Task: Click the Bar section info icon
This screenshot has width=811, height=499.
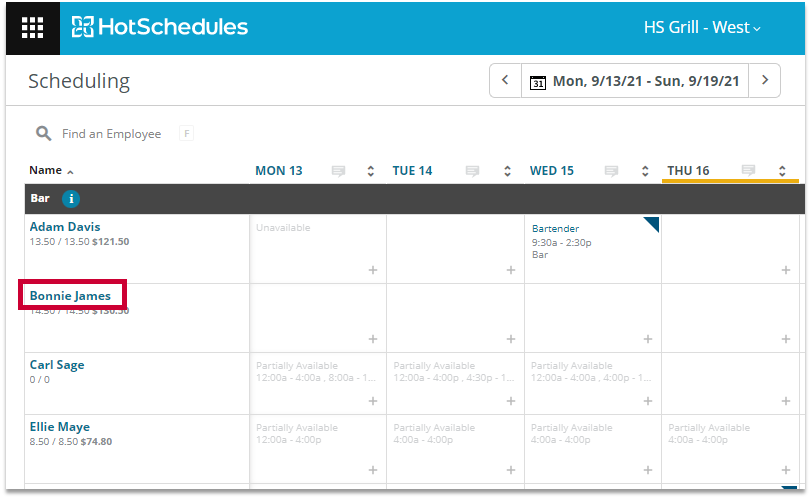Action: coord(71,198)
